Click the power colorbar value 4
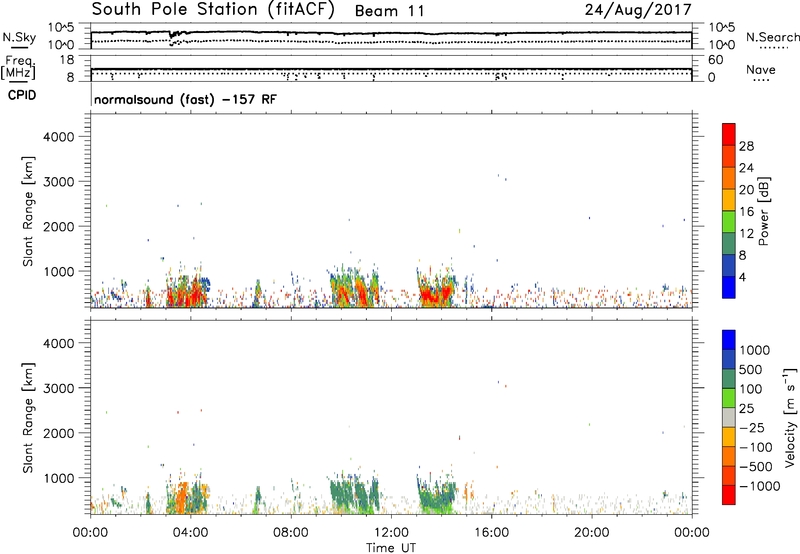Viewport: 800px width, 554px height. click(x=742, y=278)
